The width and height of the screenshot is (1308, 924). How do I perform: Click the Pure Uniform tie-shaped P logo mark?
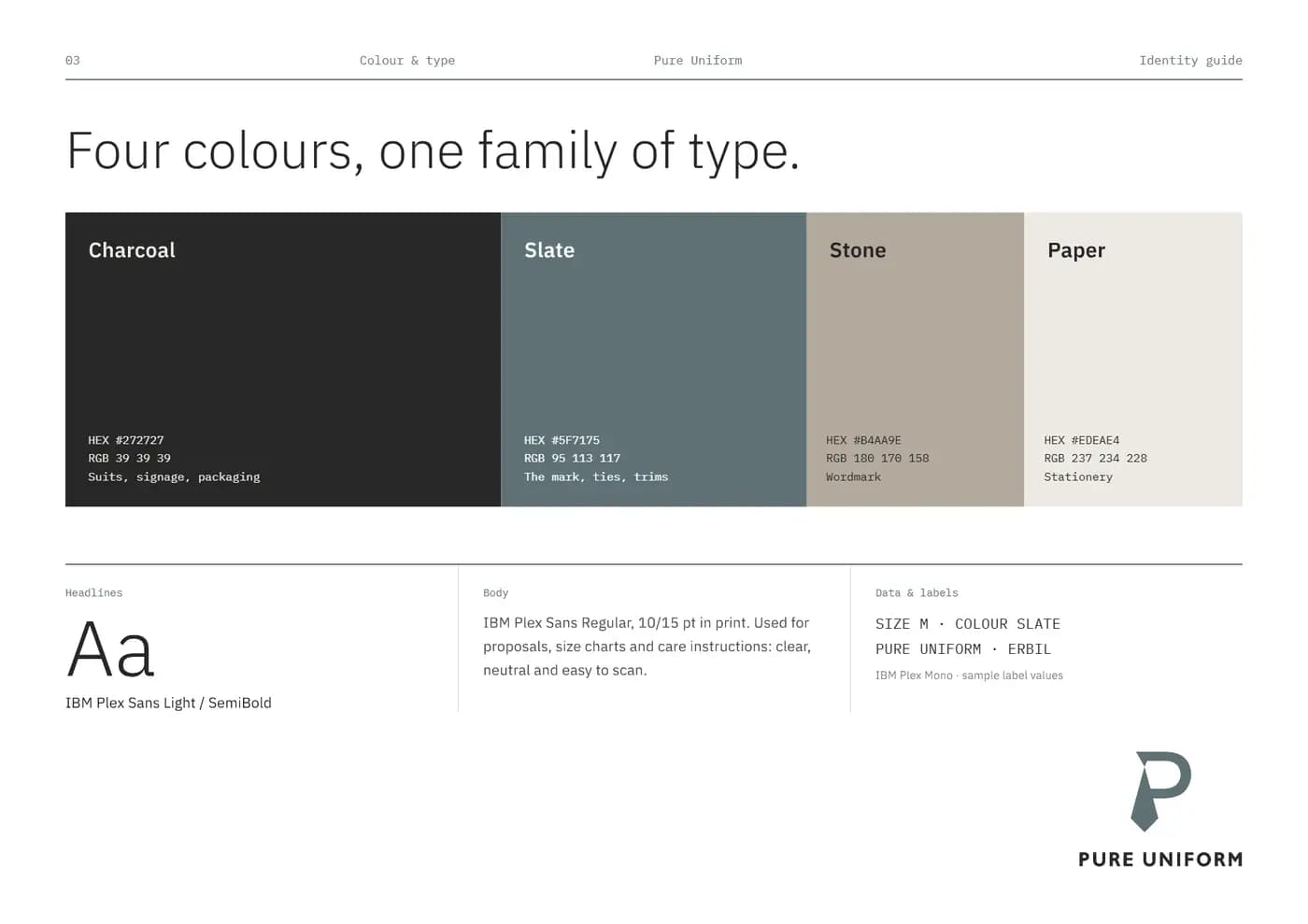[1161, 791]
